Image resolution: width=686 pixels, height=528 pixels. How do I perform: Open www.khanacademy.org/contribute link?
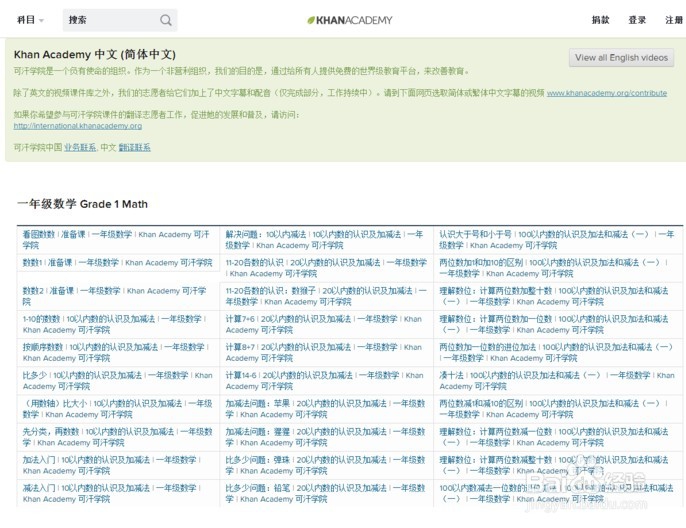point(607,93)
